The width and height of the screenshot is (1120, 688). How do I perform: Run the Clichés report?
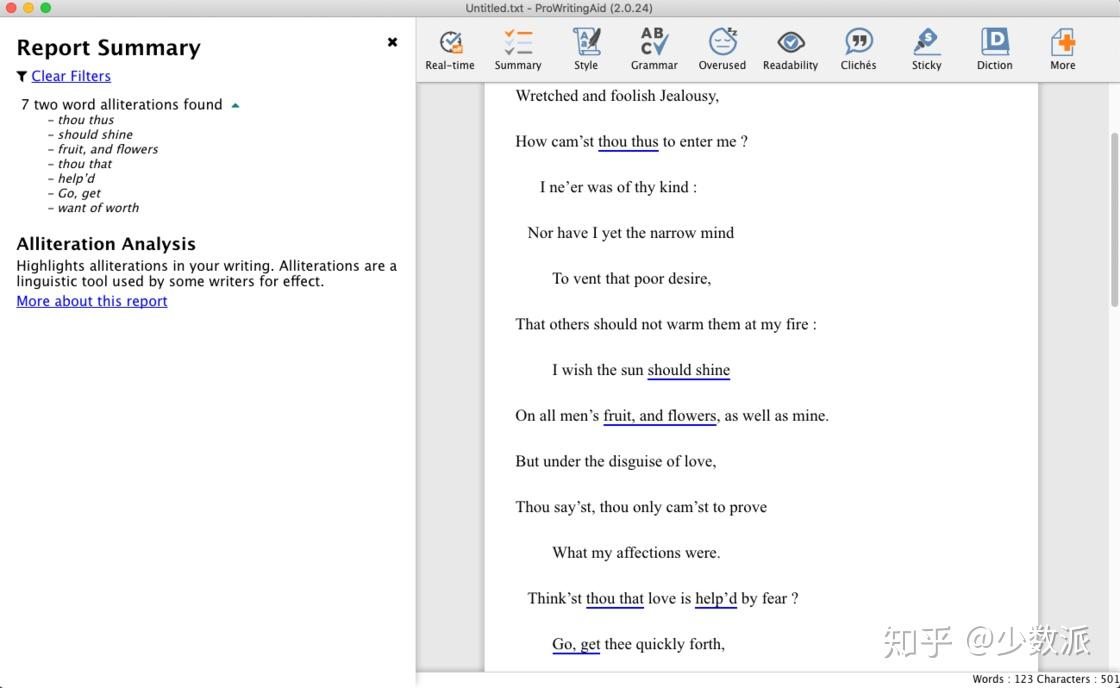[x=859, y=49]
